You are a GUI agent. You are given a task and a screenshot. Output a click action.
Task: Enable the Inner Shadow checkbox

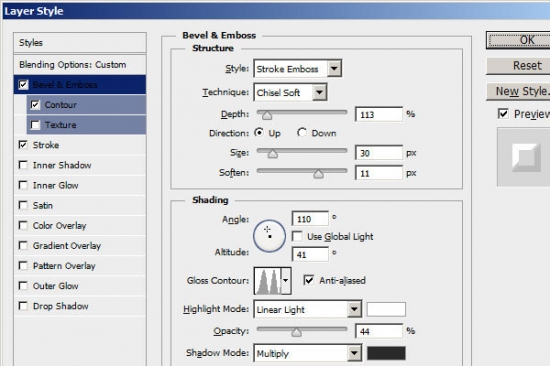[23, 165]
